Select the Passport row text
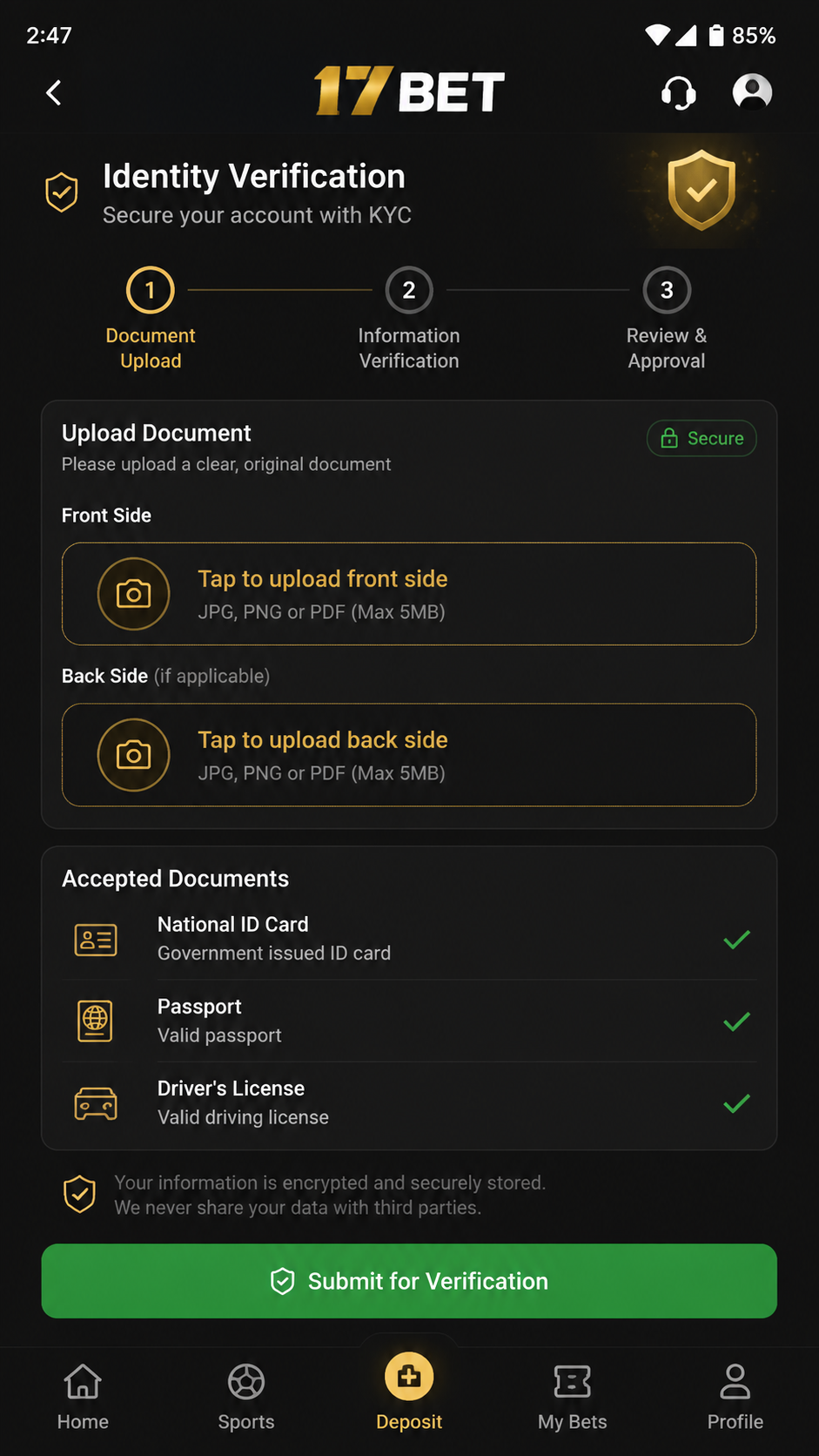This screenshot has width=819, height=1456. (x=219, y=1021)
